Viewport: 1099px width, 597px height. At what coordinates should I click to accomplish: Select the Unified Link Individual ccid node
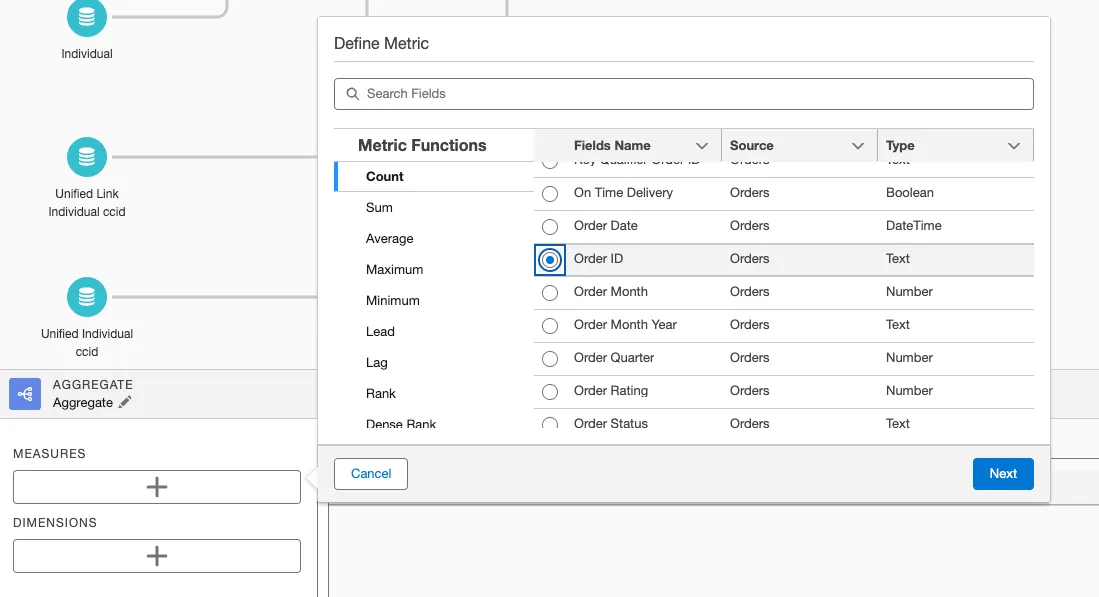click(87, 157)
